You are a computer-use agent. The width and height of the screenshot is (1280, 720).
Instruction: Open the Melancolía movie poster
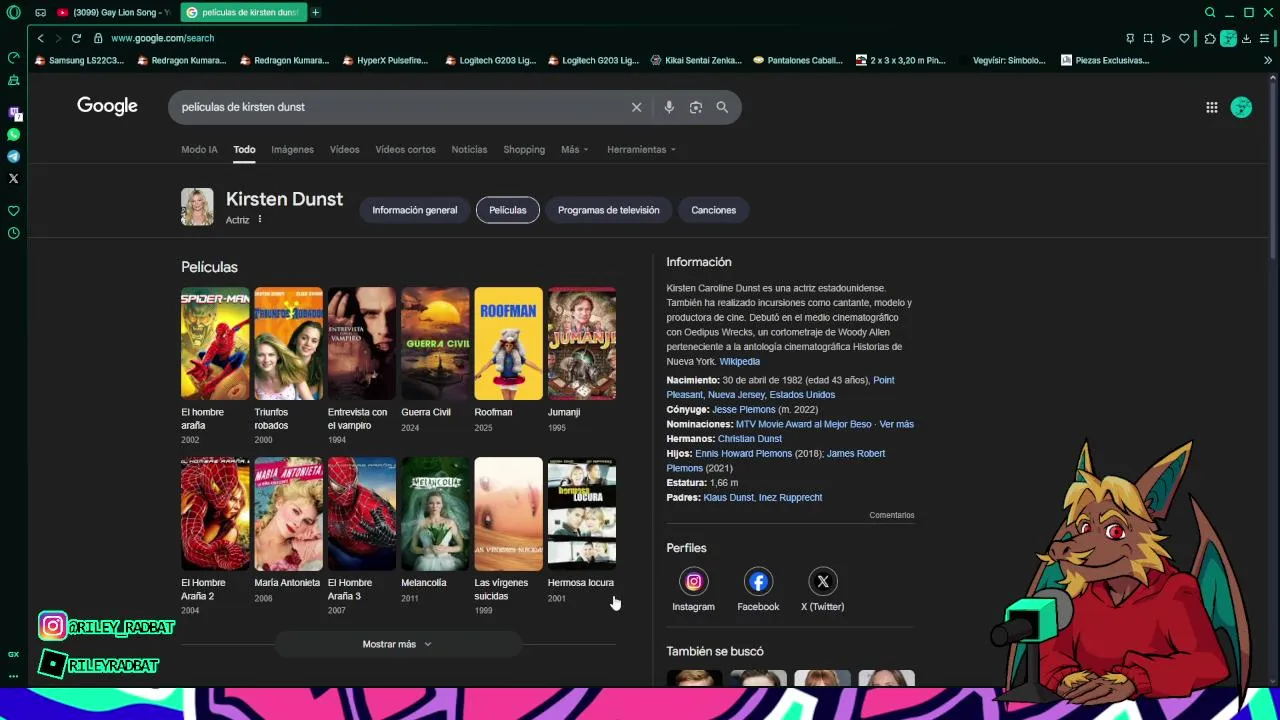click(435, 514)
